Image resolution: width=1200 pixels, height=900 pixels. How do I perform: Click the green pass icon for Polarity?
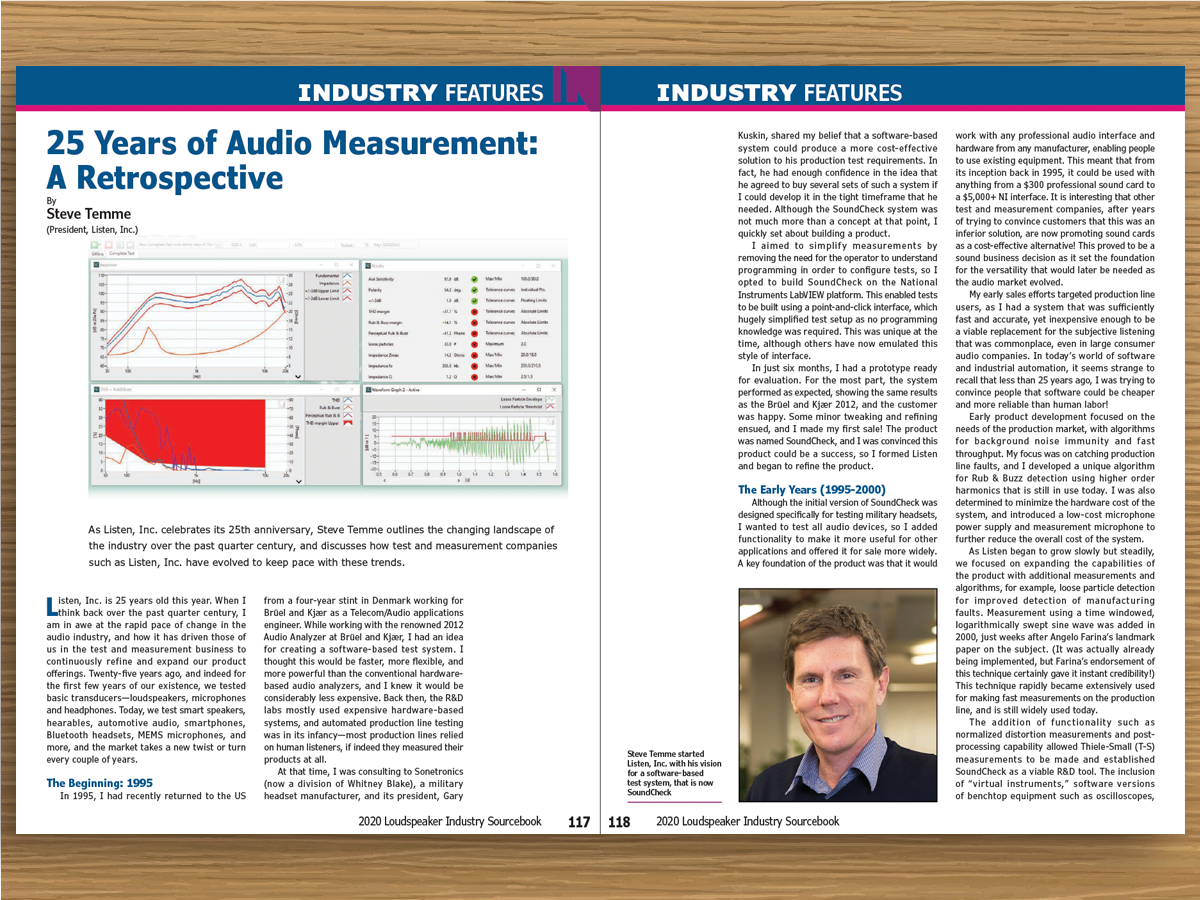coord(474,290)
